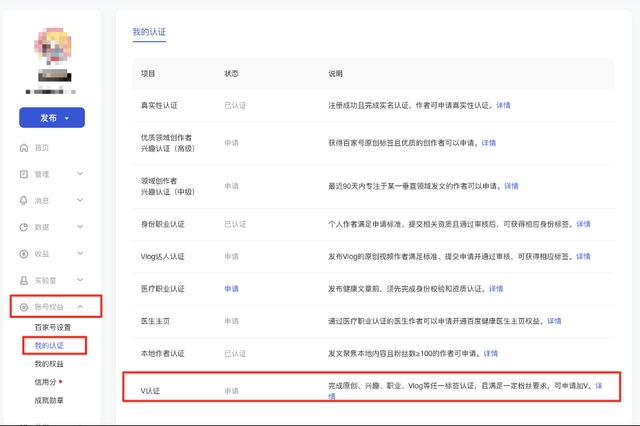The width and height of the screenshot is (640, 426).
Task: Click 已认证 status of 本地作者认证
Action: [235, 353]
